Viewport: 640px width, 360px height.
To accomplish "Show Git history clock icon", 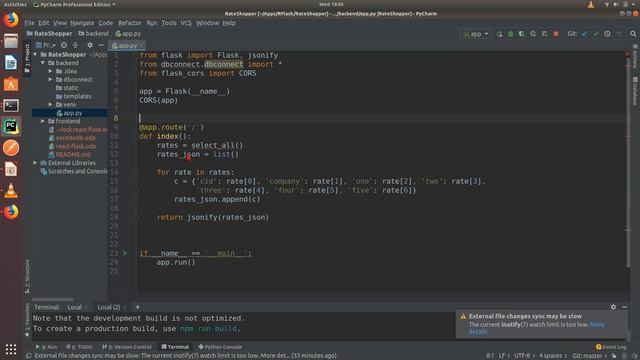I will pos(607,34).
